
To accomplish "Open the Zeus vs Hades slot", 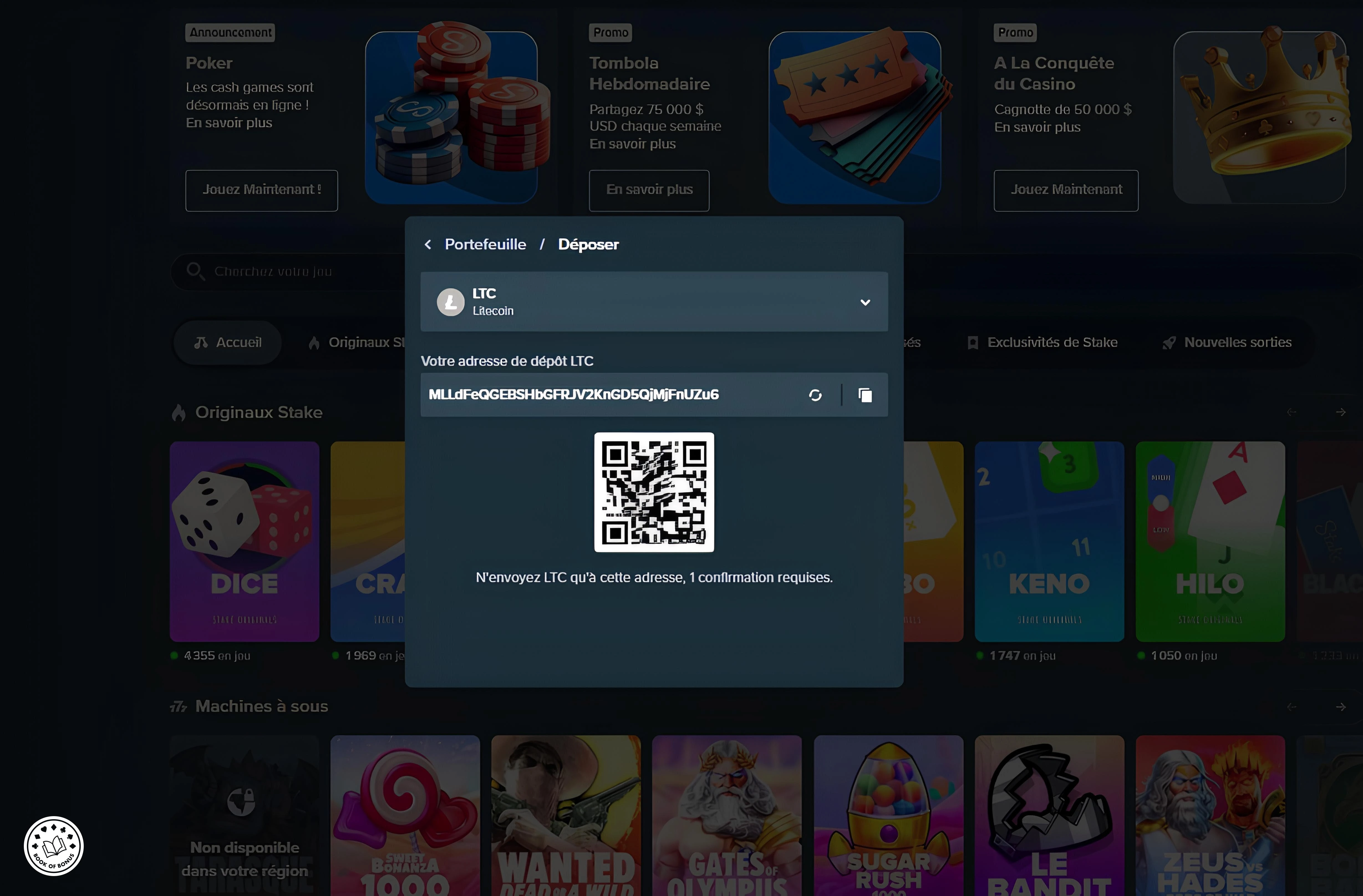I will (x=1210, y=816).
